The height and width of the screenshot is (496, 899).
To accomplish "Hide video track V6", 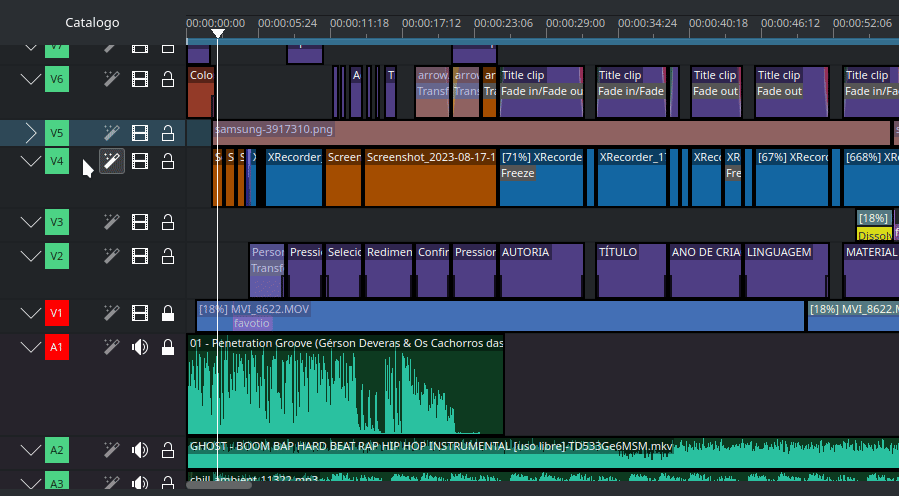I will tap(140, 79).
